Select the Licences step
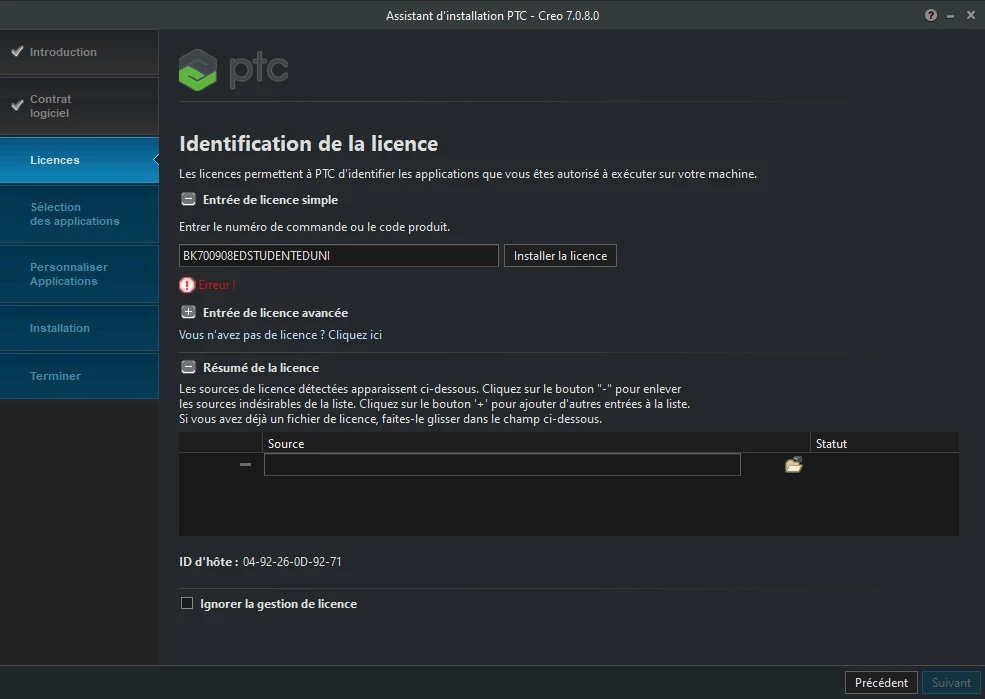985x699 pixels. point(79,160)
